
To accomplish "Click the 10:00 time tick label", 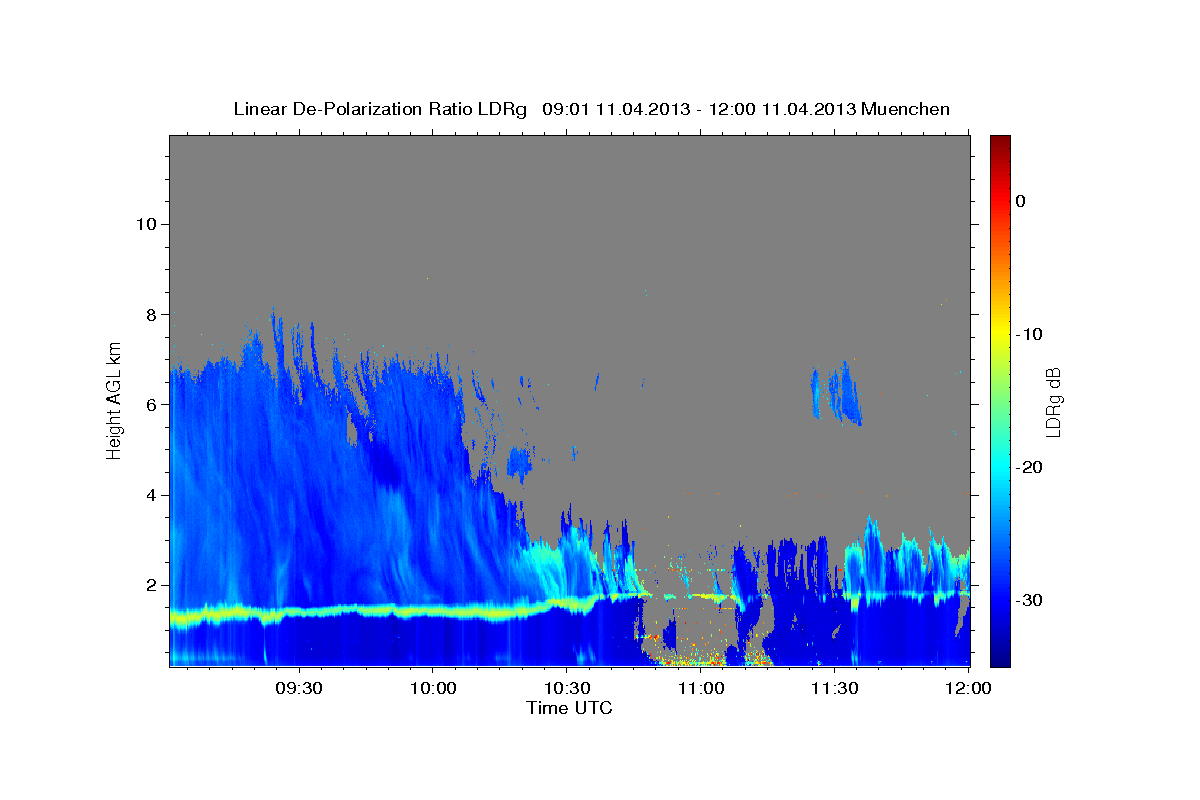I will 432,688.
